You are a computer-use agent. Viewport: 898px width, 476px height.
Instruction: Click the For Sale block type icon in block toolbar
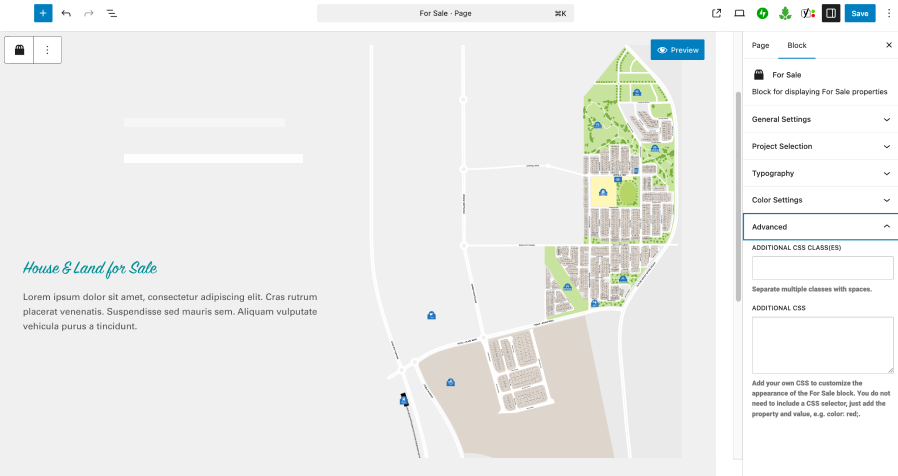(x=19, y=50)
